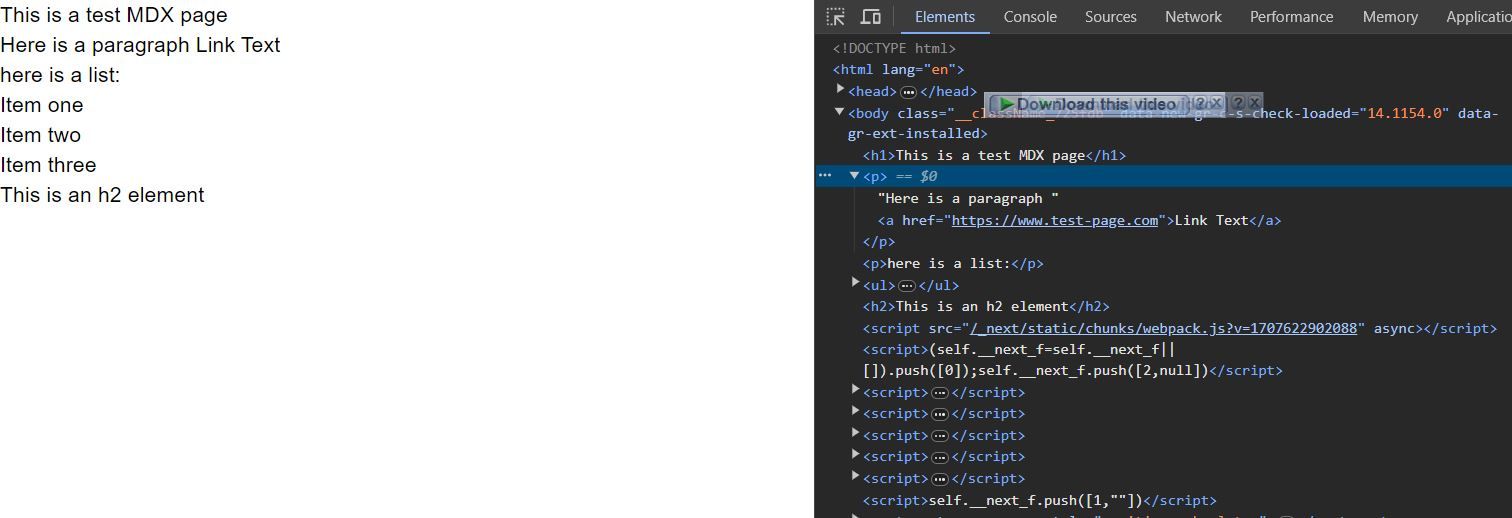
Task: Open the Memory tab
Action: point(1390,17)
